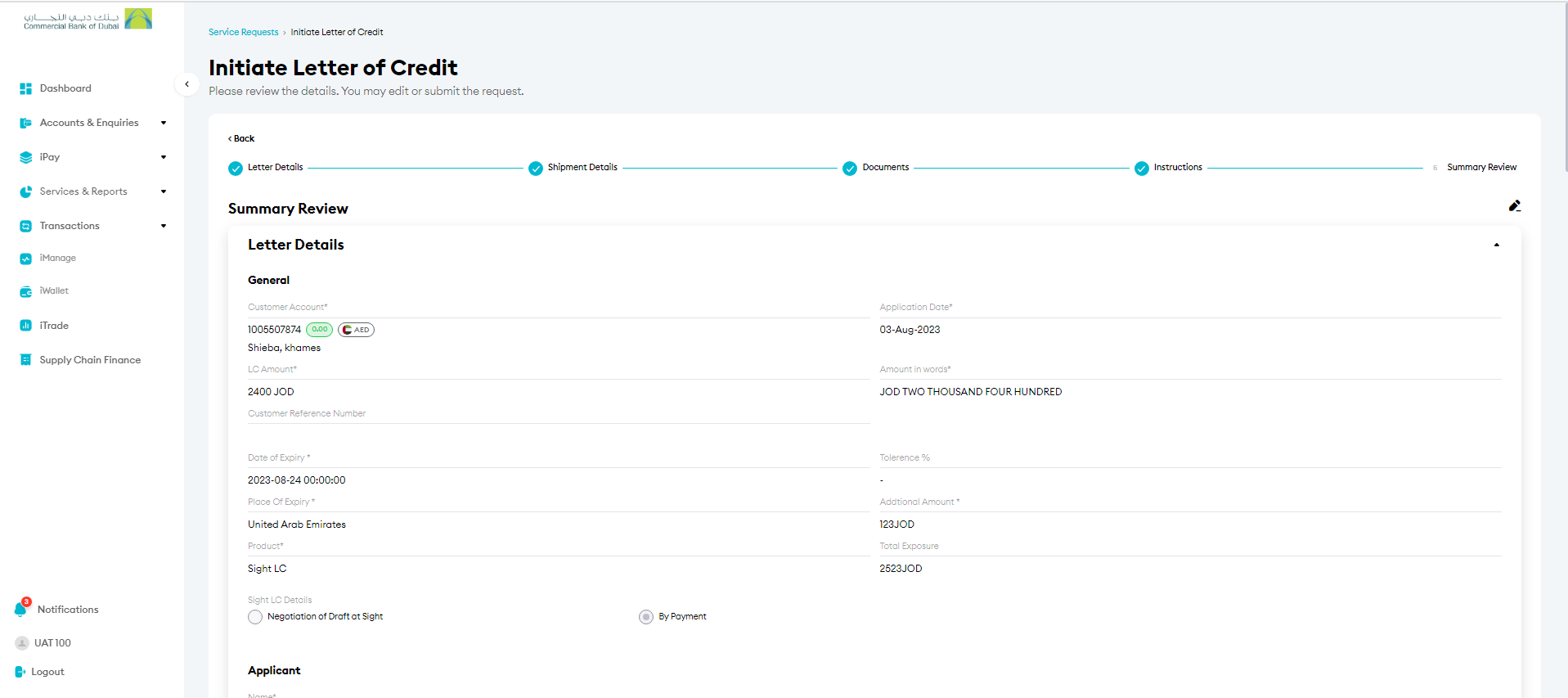Viewport: 1568px width, 698px height.
Task: Expand the iPay menu arrow
Action: 164,157
